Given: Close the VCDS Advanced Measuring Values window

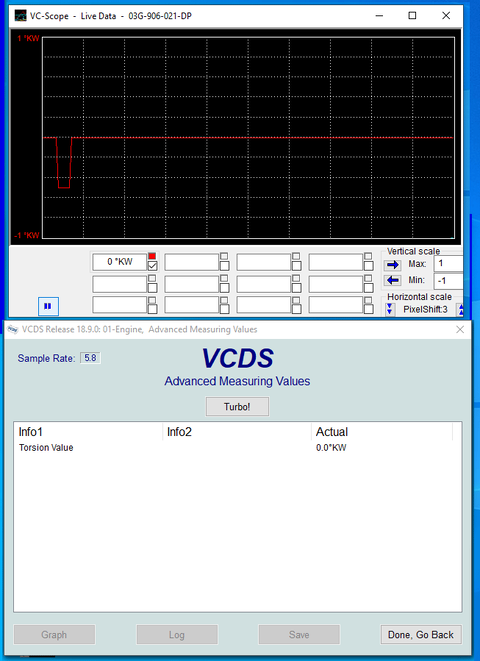Looking at the screenshot, I should [x=460, y=329].
